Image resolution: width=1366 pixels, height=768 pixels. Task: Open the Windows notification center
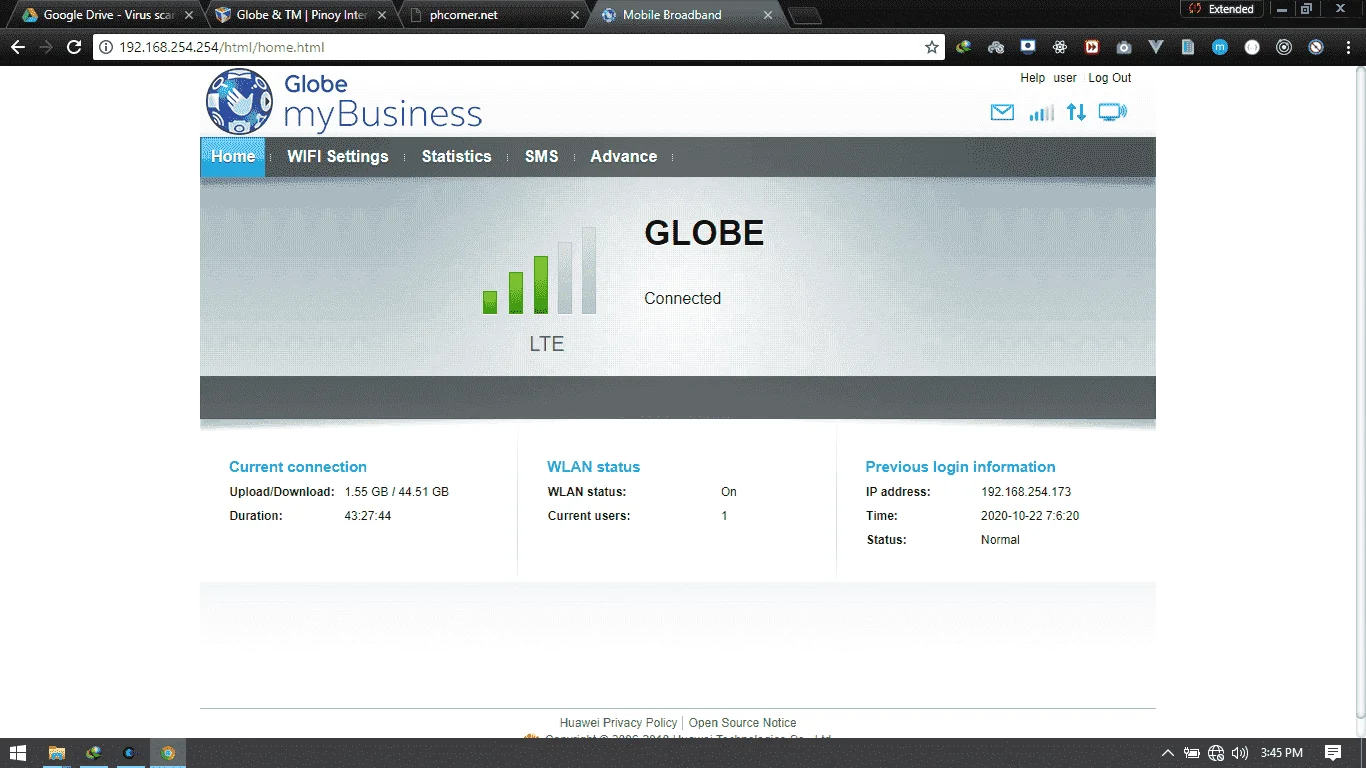(x=1333, y=753)
